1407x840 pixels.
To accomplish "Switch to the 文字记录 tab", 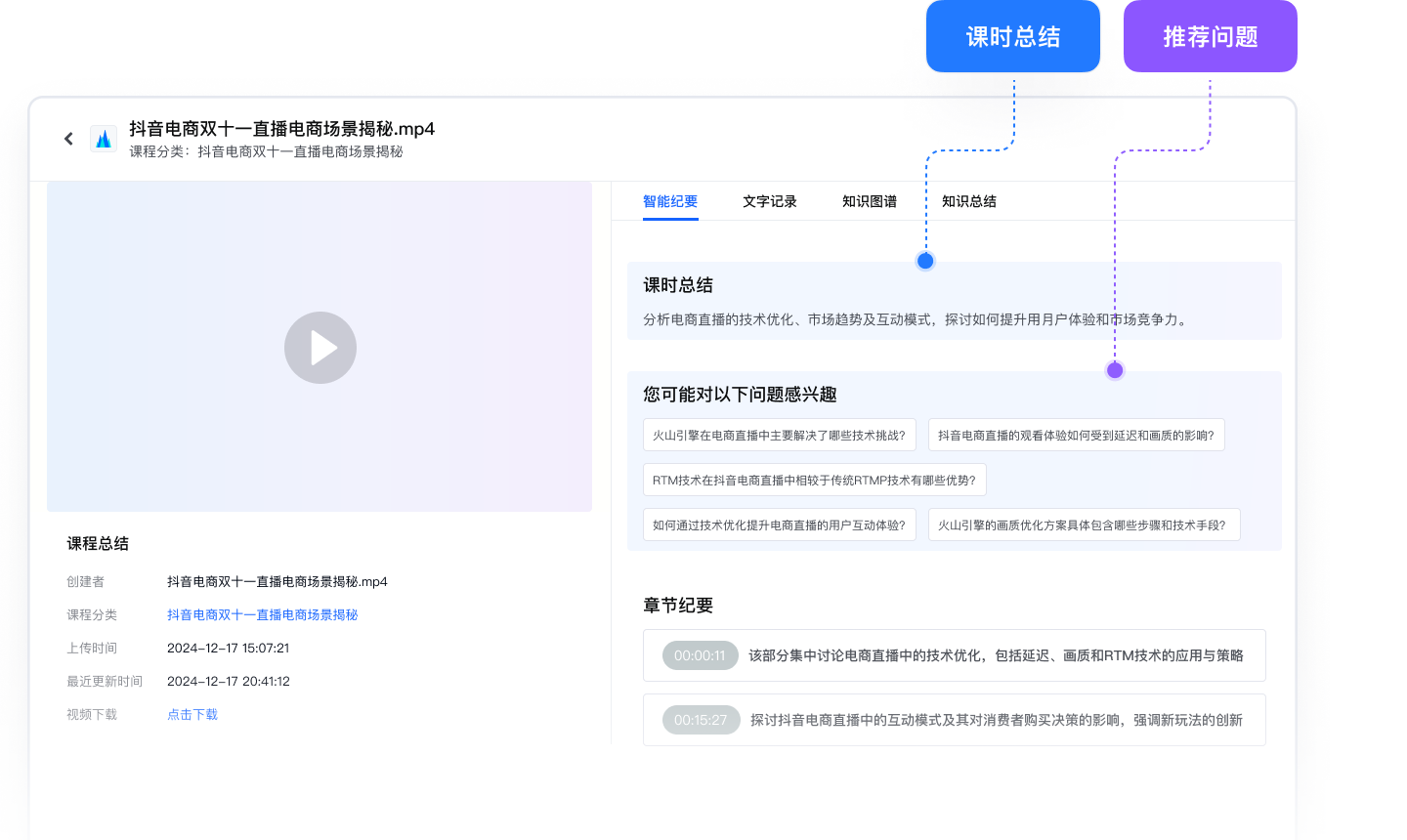I will 769,202.
